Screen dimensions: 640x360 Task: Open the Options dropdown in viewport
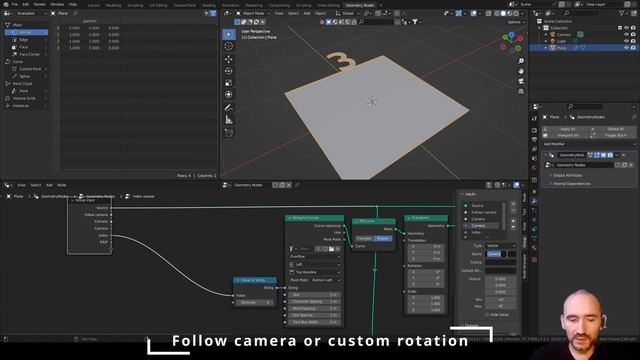pyautogui.click(x=516, y=22)
